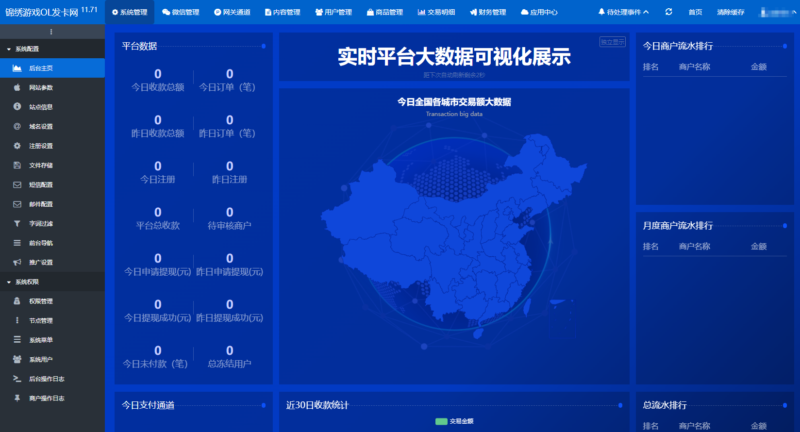Click the envelope icon for 短信配置
800x432 pixels.
17,185
